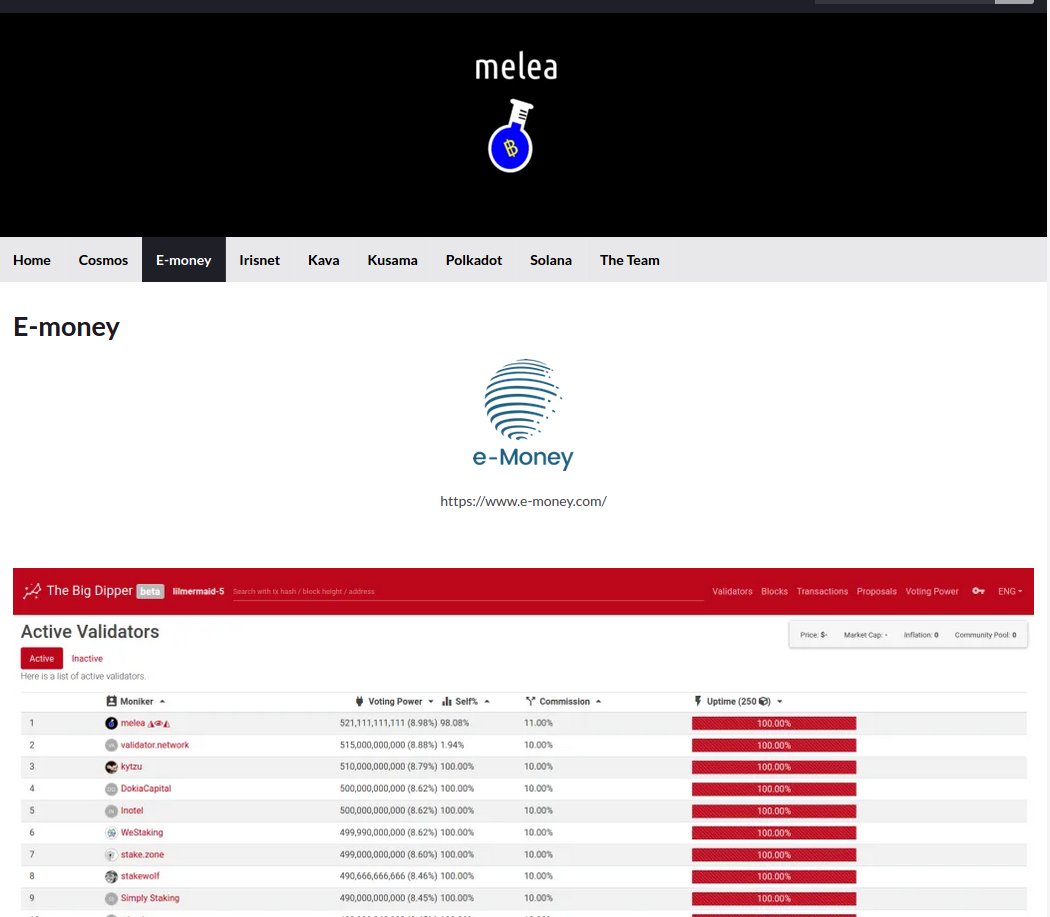The height and width of the screenshot is (917, 1050).
Task: Open the Kava menu item
Action: coord(323,260)
